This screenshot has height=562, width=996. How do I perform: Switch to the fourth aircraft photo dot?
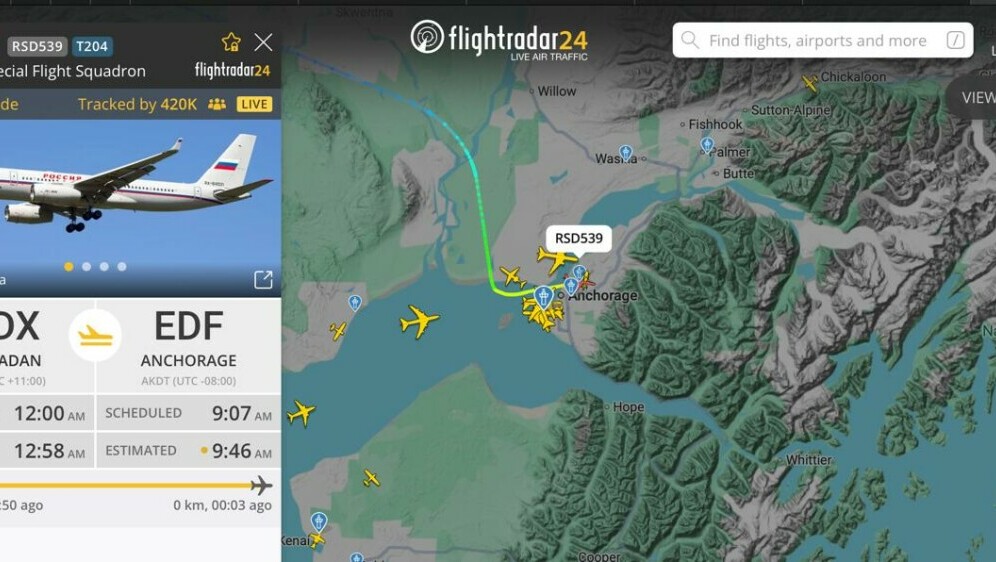(122, 267)
